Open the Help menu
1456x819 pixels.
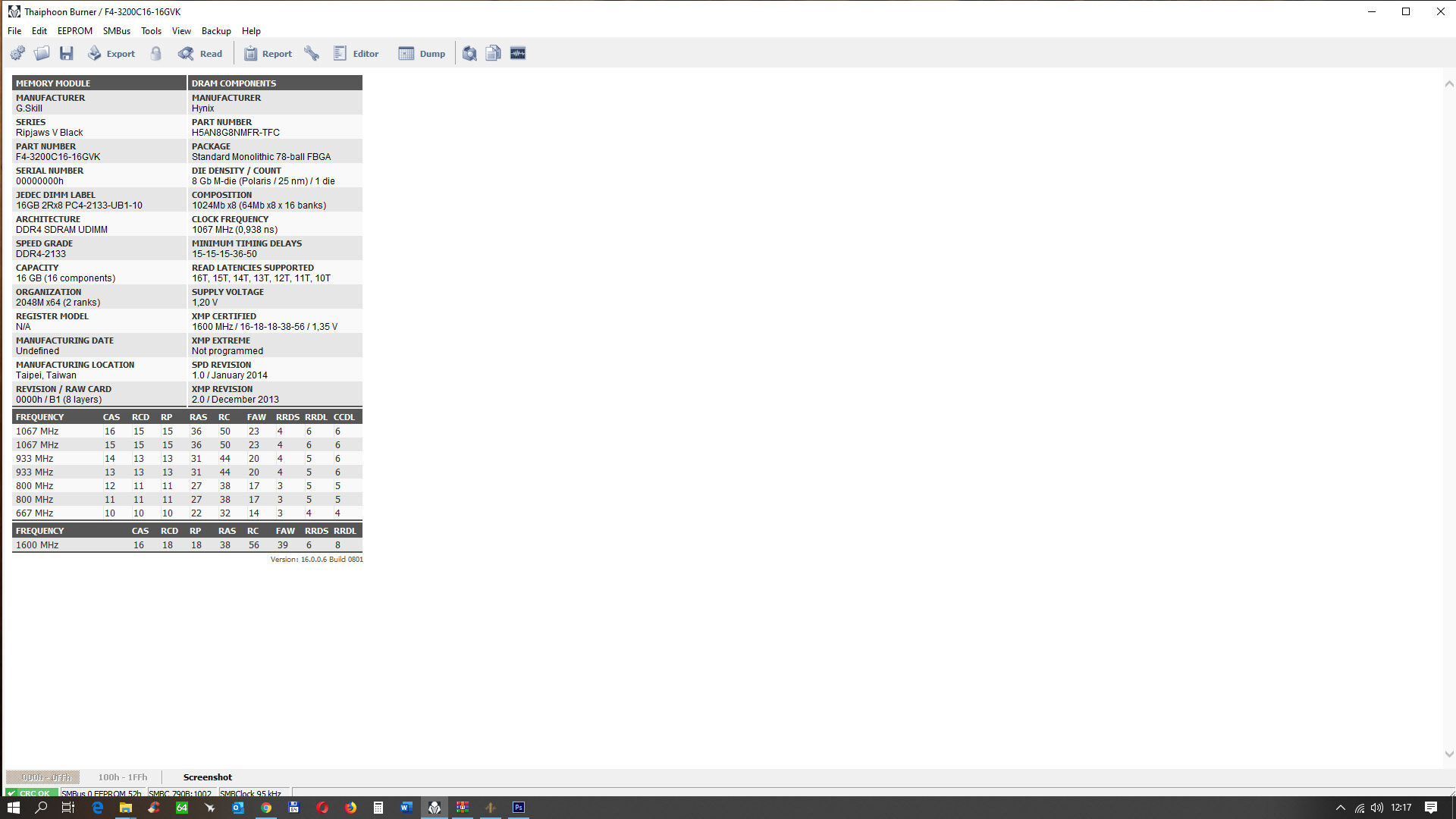pyautogui.click(x=251, y=31)
